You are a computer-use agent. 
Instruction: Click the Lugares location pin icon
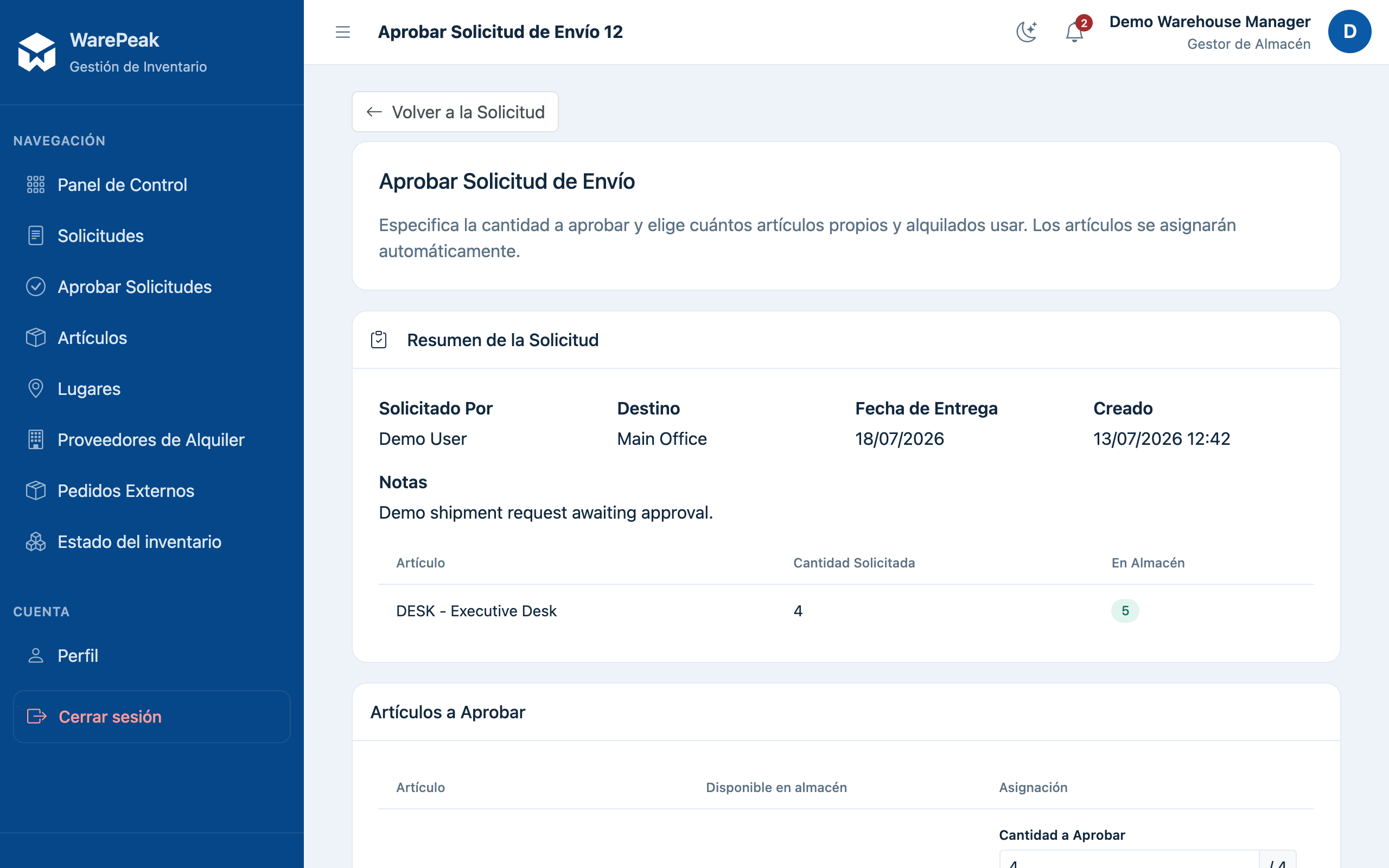click(36, 388)
